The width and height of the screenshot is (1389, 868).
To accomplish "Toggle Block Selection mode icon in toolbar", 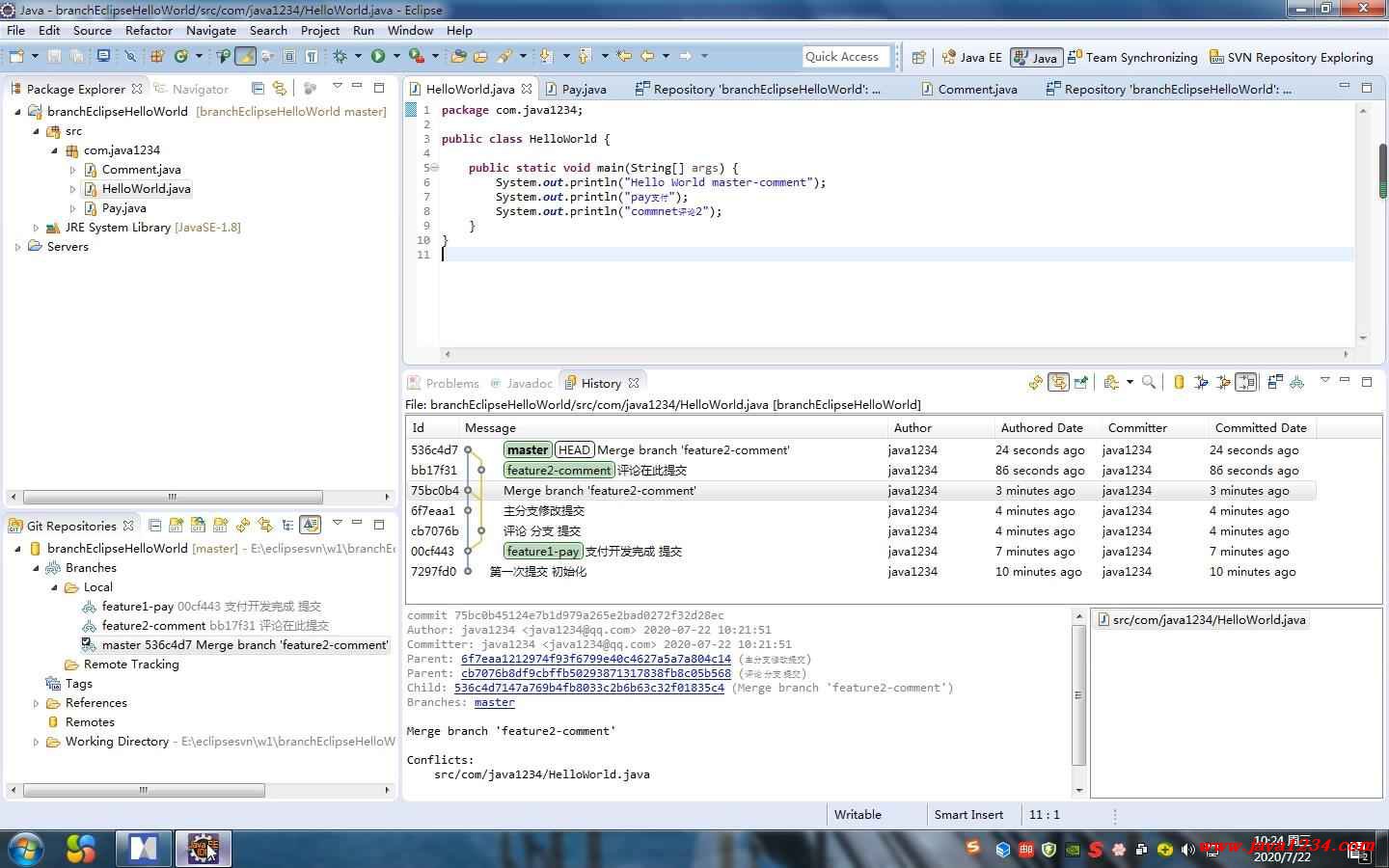I will point(289,56).
